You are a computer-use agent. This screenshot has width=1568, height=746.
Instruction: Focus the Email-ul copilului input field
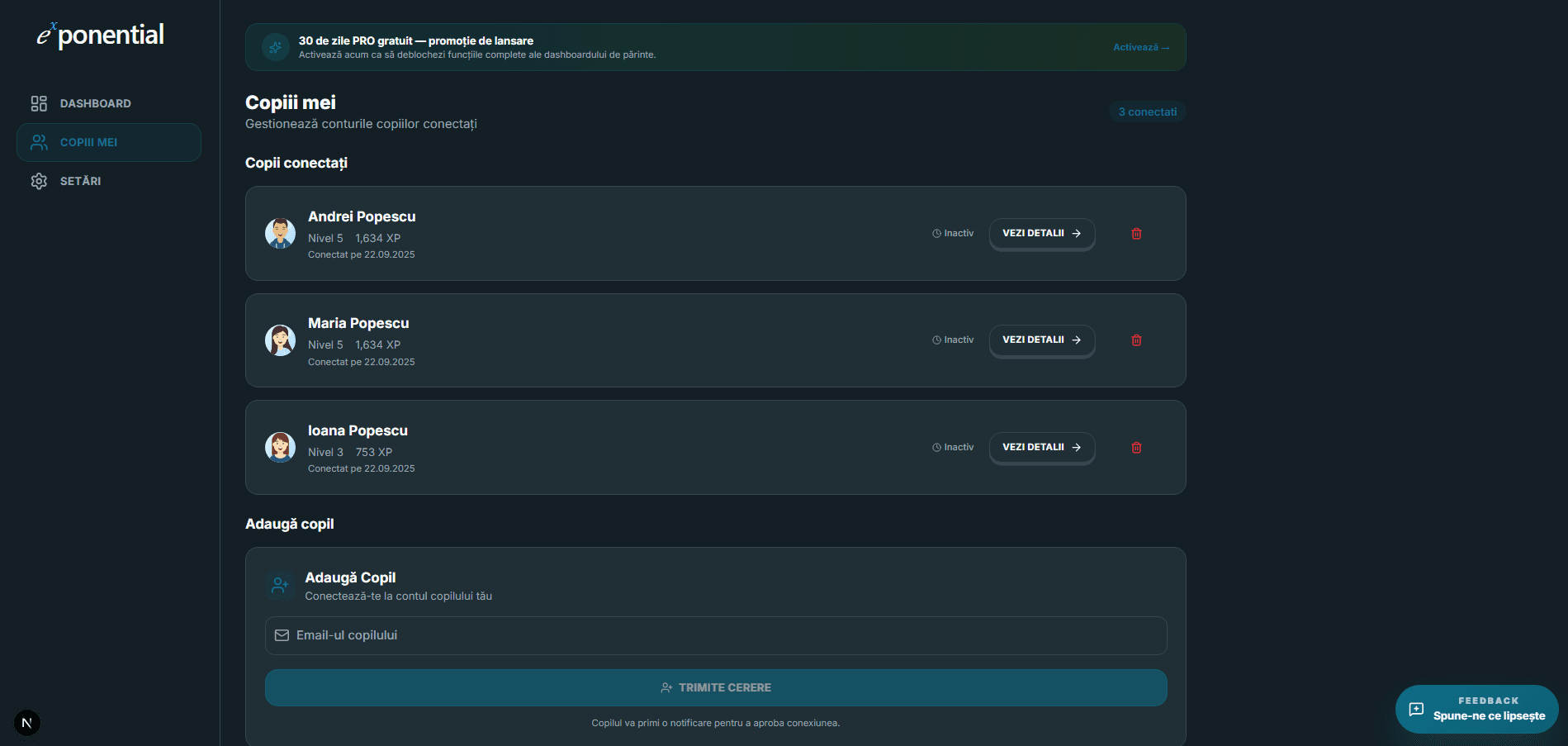point(716,635)
